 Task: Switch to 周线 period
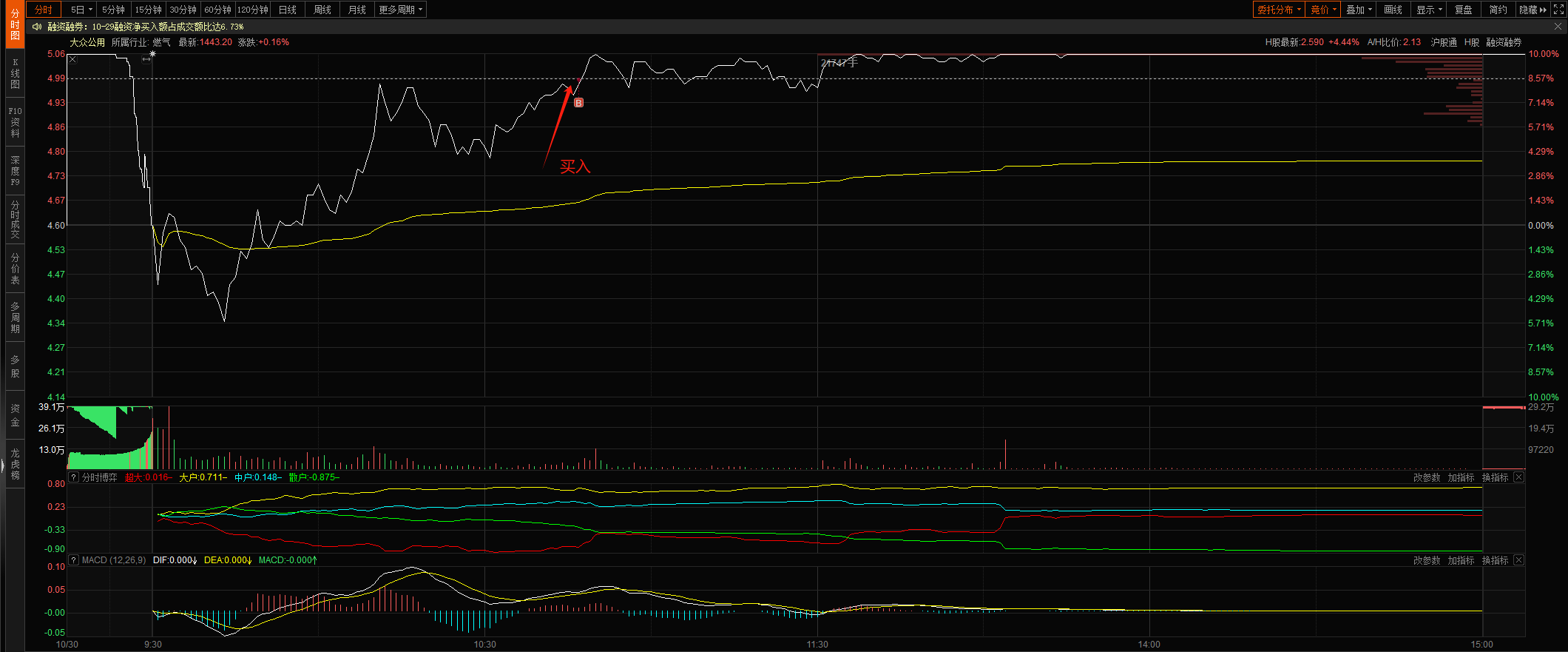click(322, 10)
